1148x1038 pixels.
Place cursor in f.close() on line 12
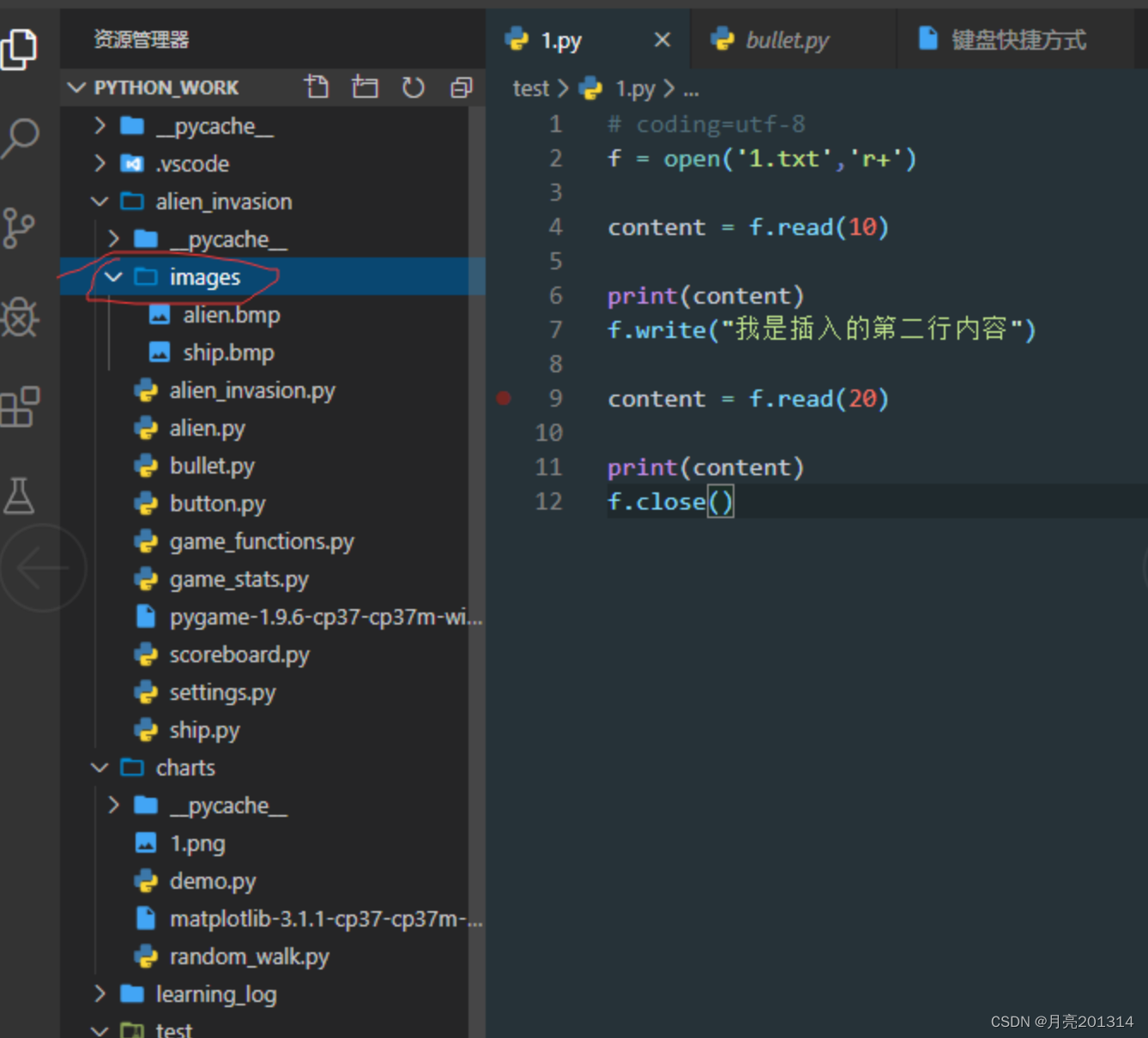[670, 501]
